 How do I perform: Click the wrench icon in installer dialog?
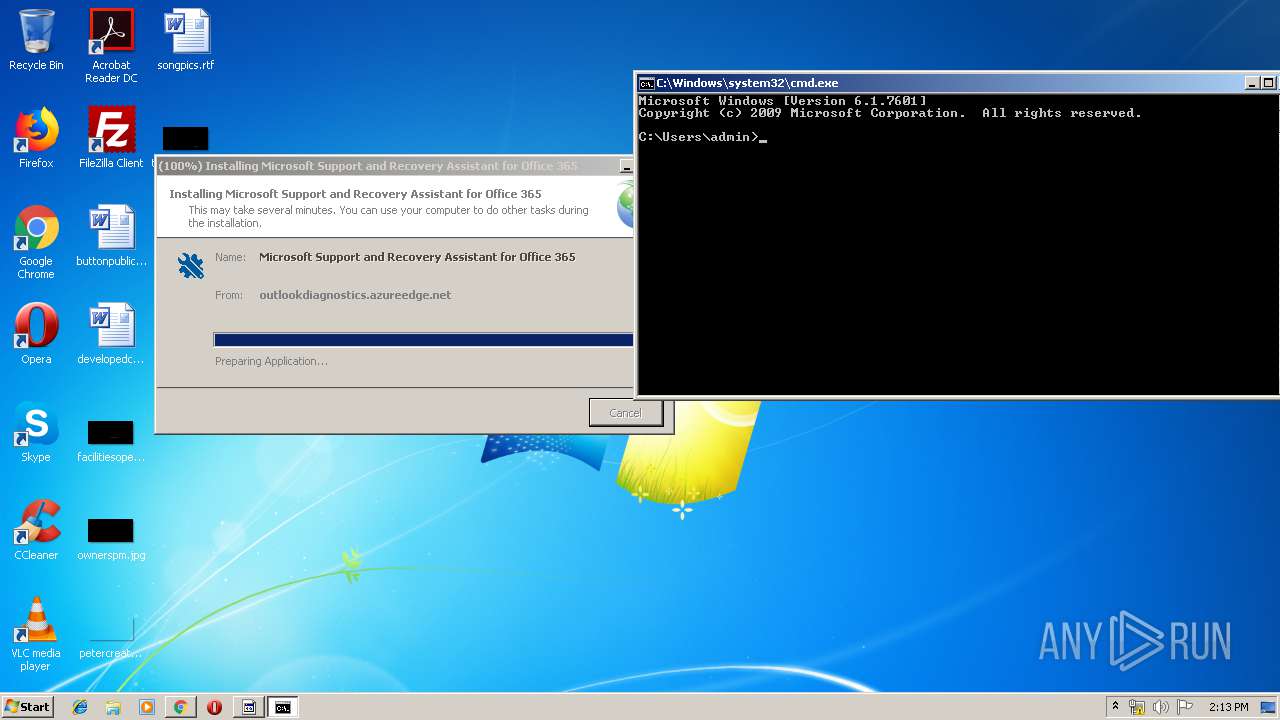click(x=190, y=265)
